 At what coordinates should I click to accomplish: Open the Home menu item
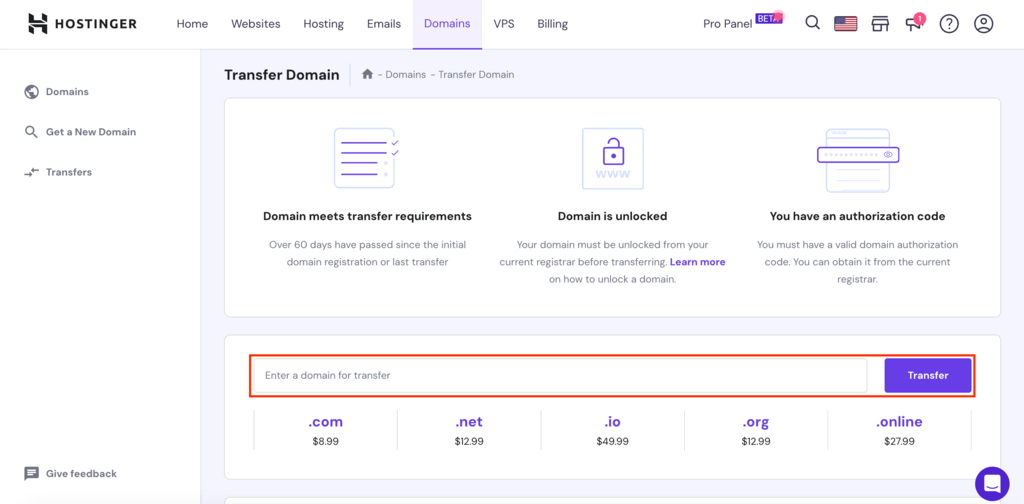(x=192, y=24)
